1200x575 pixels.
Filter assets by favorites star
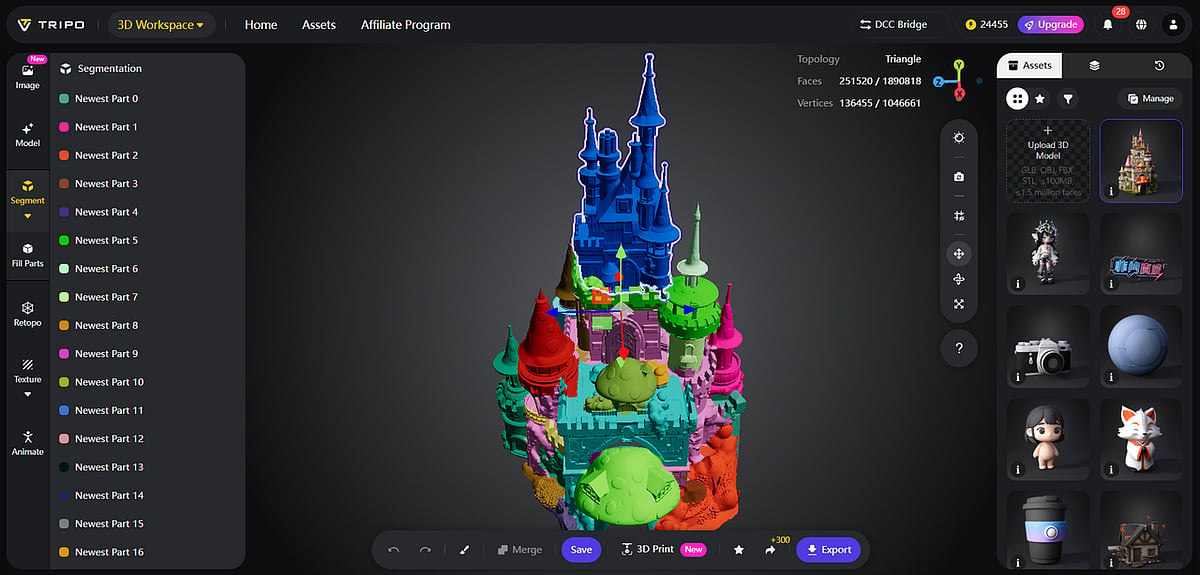point(1040,99)
